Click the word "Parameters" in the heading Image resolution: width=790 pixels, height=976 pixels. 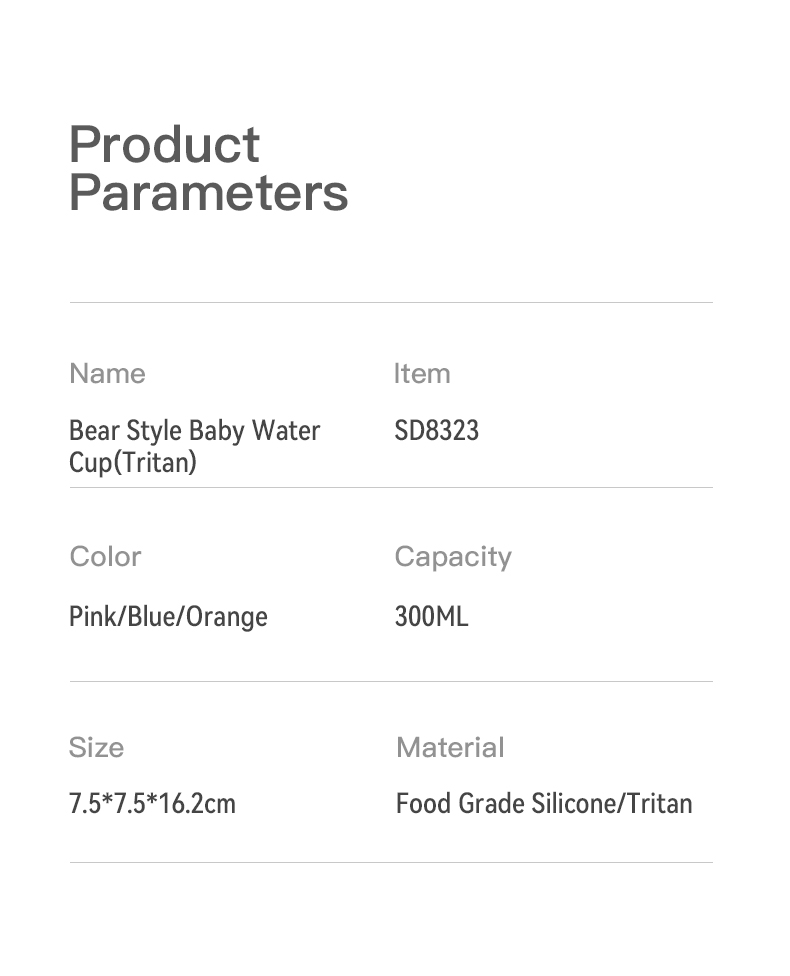pos(208,192)
